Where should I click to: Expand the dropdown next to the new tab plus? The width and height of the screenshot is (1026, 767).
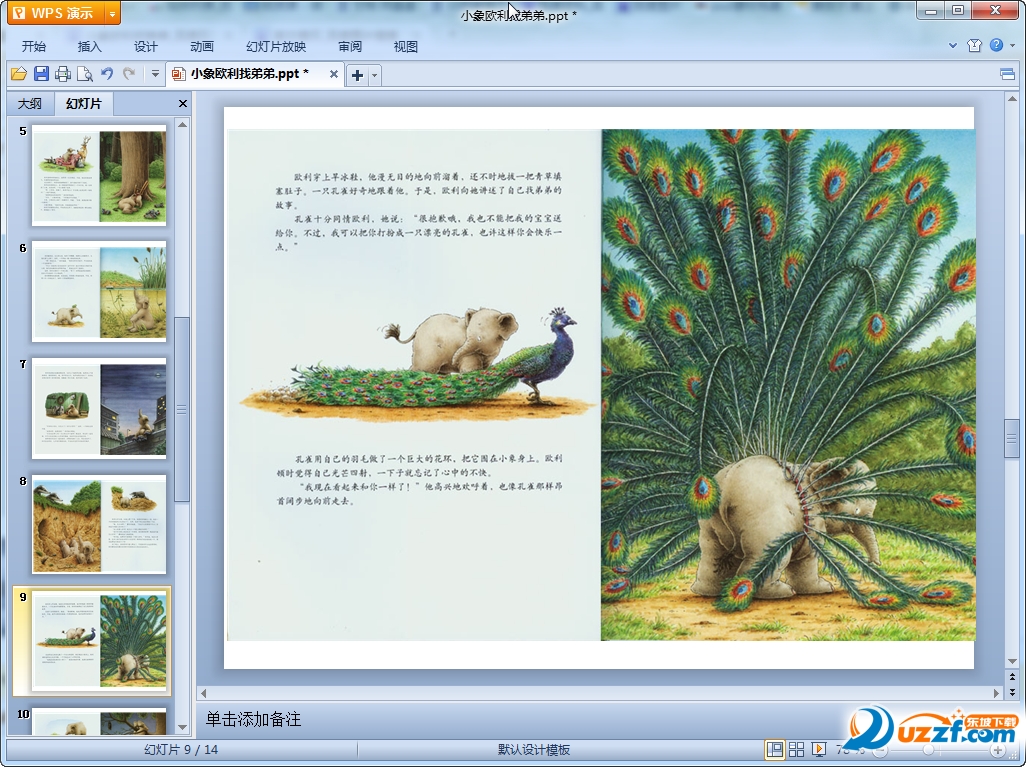tap(374, 75)
